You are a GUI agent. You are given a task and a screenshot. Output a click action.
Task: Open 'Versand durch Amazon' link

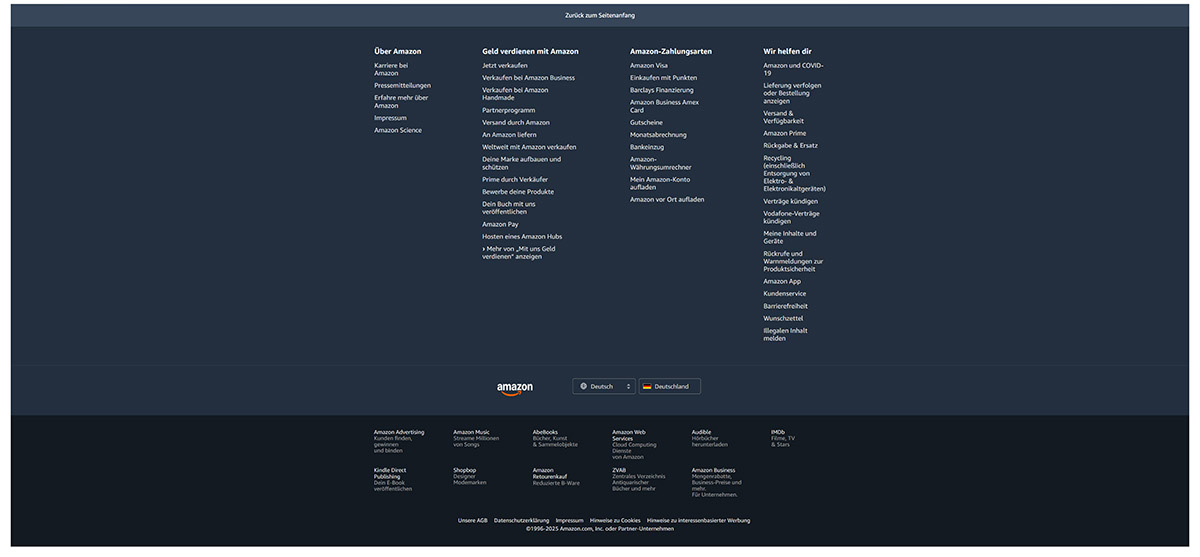[x=516, y=122]
